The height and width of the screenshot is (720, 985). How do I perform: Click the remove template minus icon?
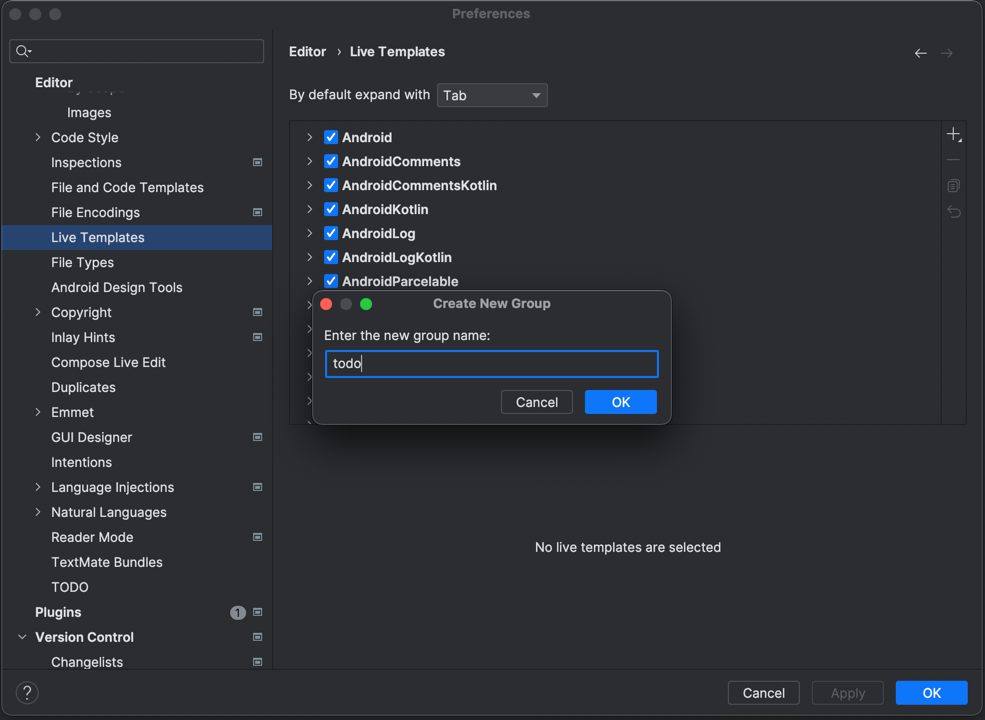pyautogui.click(x=954, y=160)
